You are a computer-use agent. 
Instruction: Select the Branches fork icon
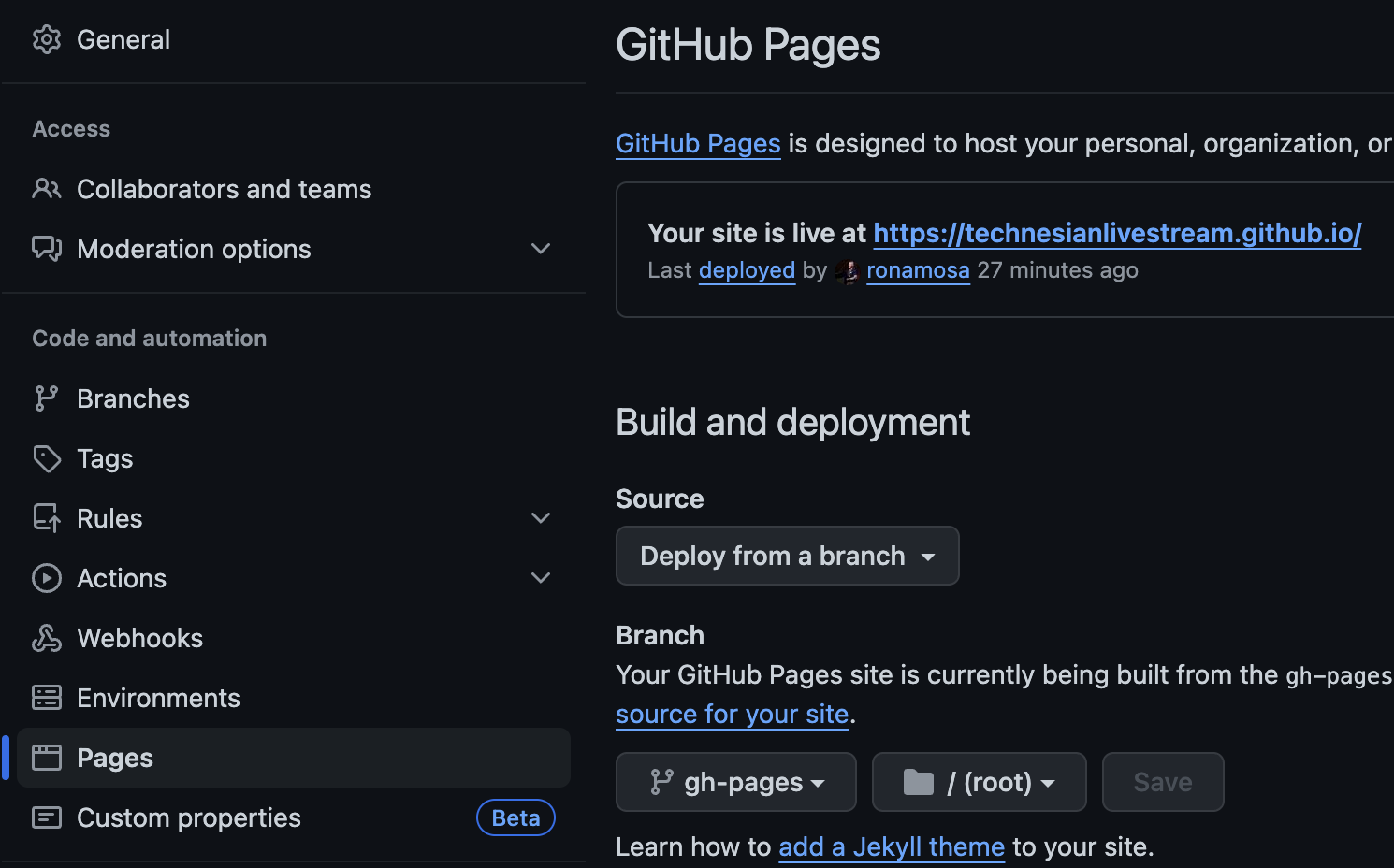[x=46, y=398]
